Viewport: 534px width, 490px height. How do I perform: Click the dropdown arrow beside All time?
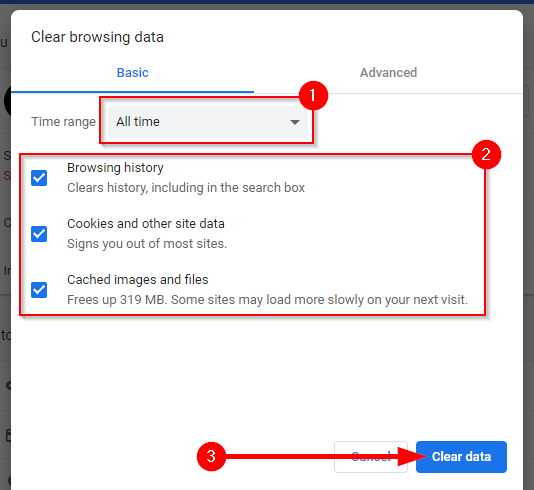(x=295, y=122)
